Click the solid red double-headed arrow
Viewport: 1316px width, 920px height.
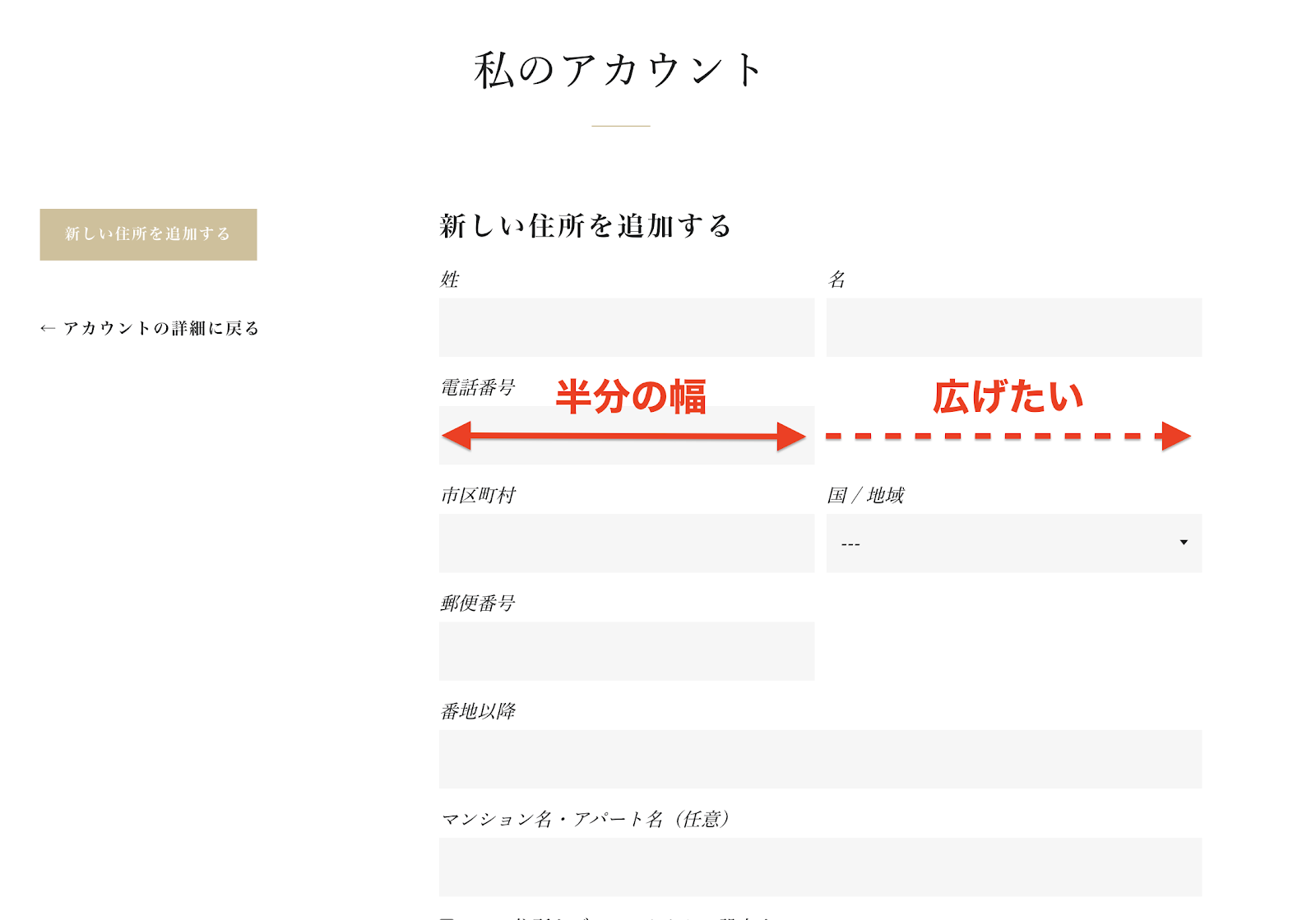(x=623, y=436)
